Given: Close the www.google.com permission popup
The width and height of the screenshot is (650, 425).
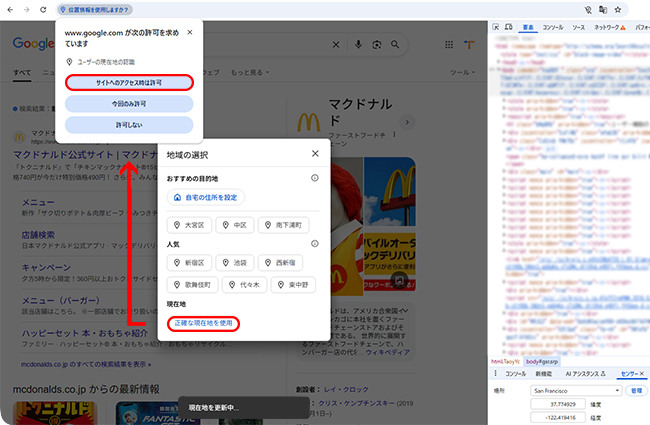Looking at the screenshot, I should [x=190, y=32].
